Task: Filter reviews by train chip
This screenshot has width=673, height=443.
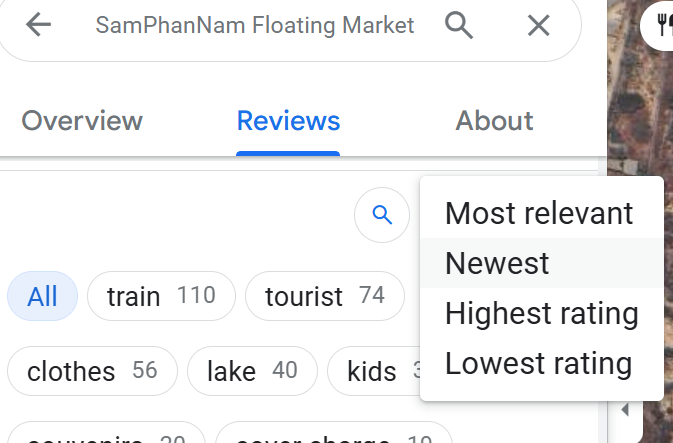Action: (x=161, y=296)
